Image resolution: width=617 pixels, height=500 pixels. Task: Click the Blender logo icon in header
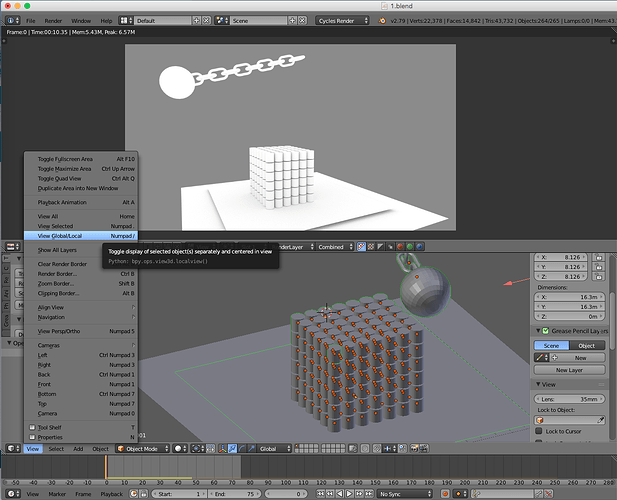382,20
